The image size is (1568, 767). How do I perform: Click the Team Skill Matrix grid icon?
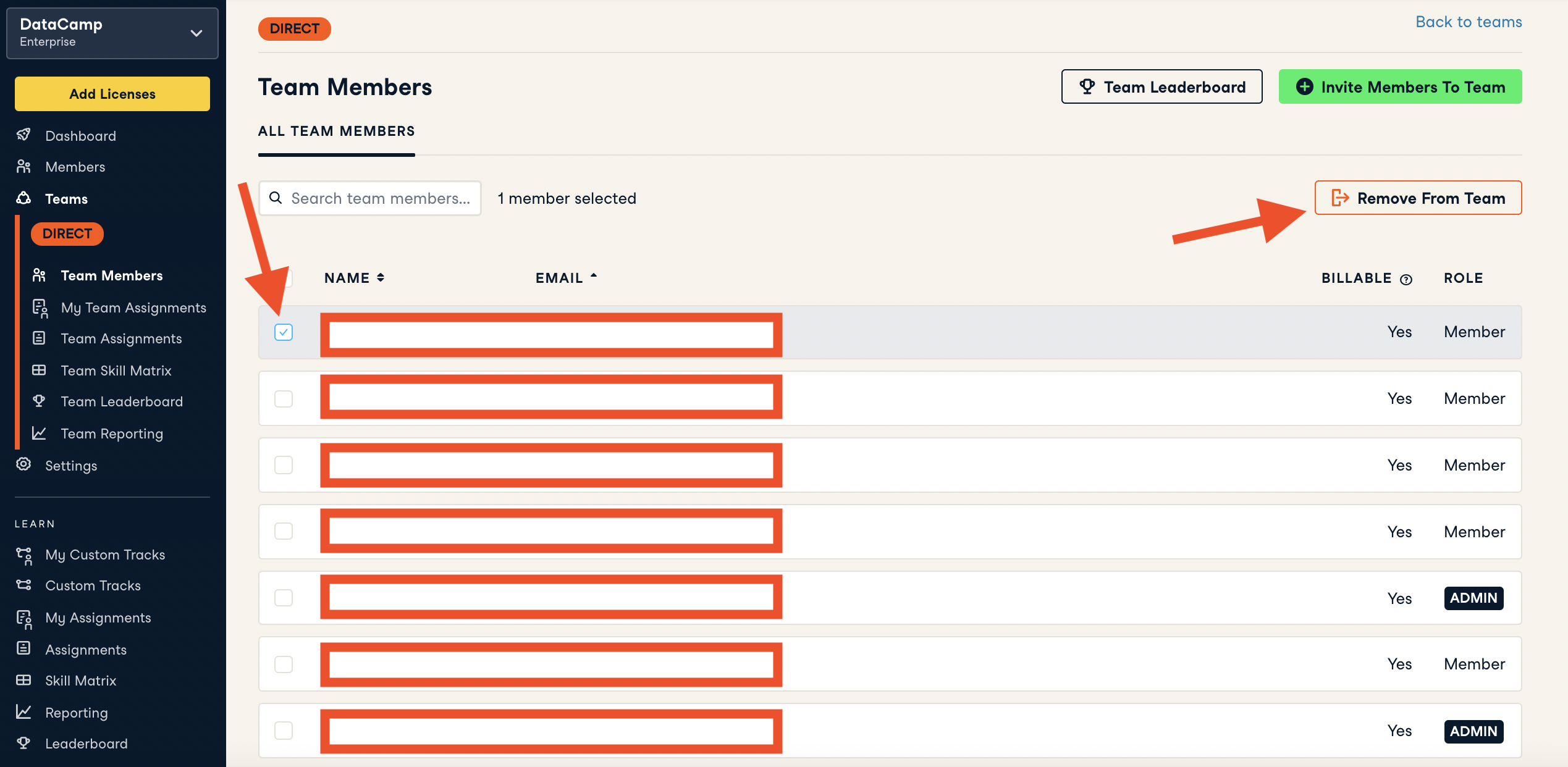[x=39, y=371]
